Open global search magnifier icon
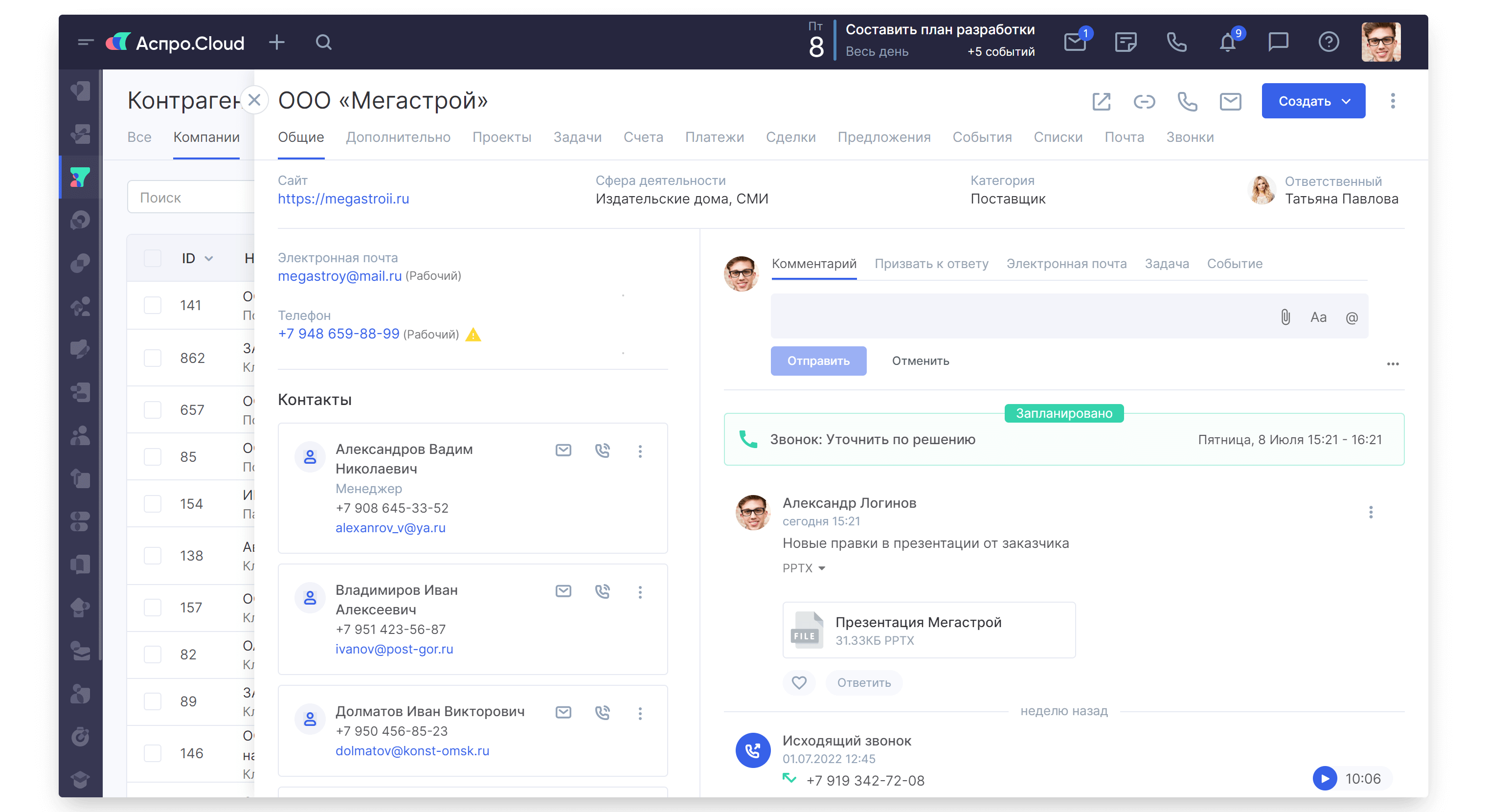 [x=324, y=42]
